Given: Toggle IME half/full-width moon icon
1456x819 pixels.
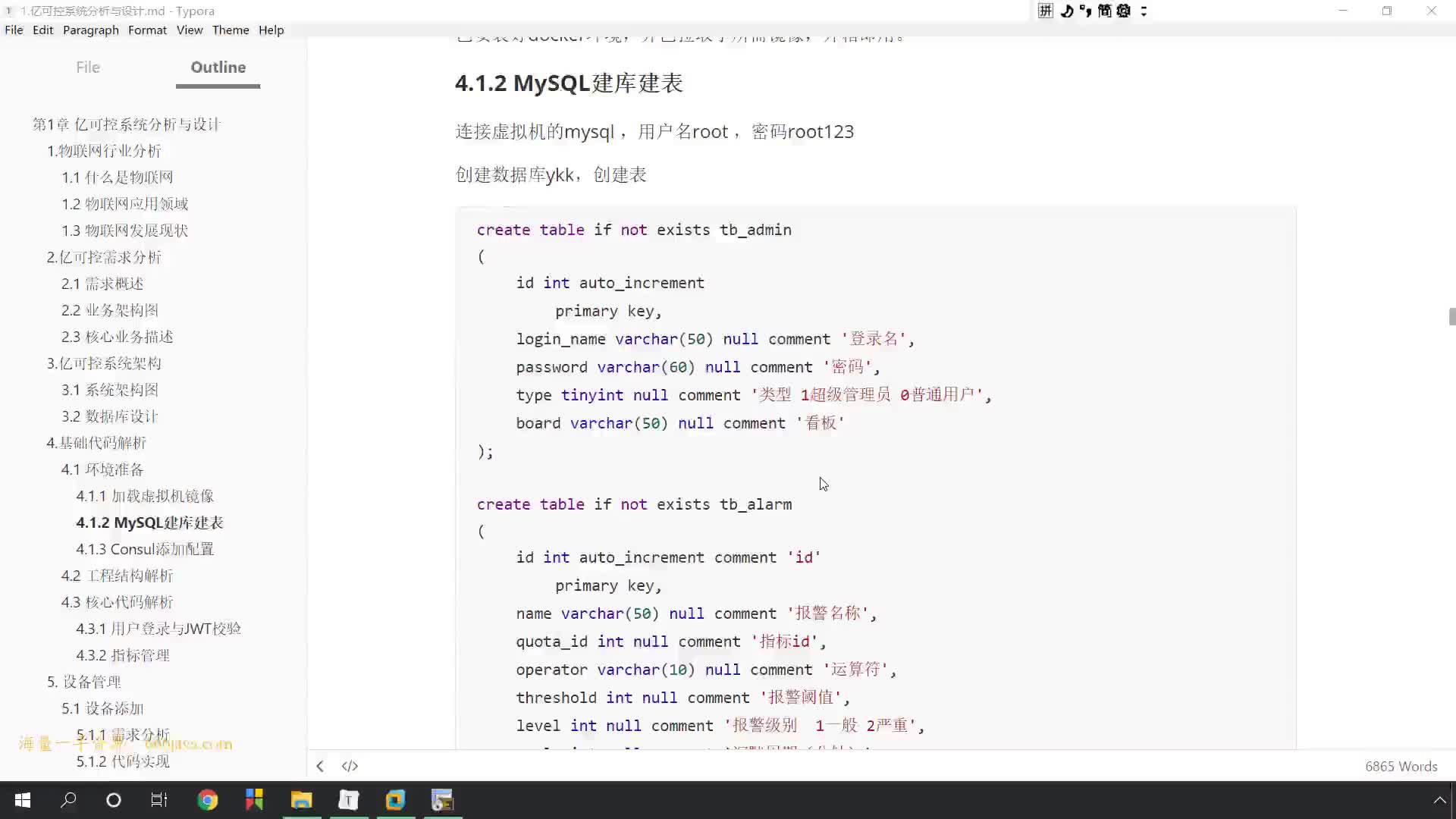Looking at the screenshot, I should pyautogui.click(x=1066, y=11).
